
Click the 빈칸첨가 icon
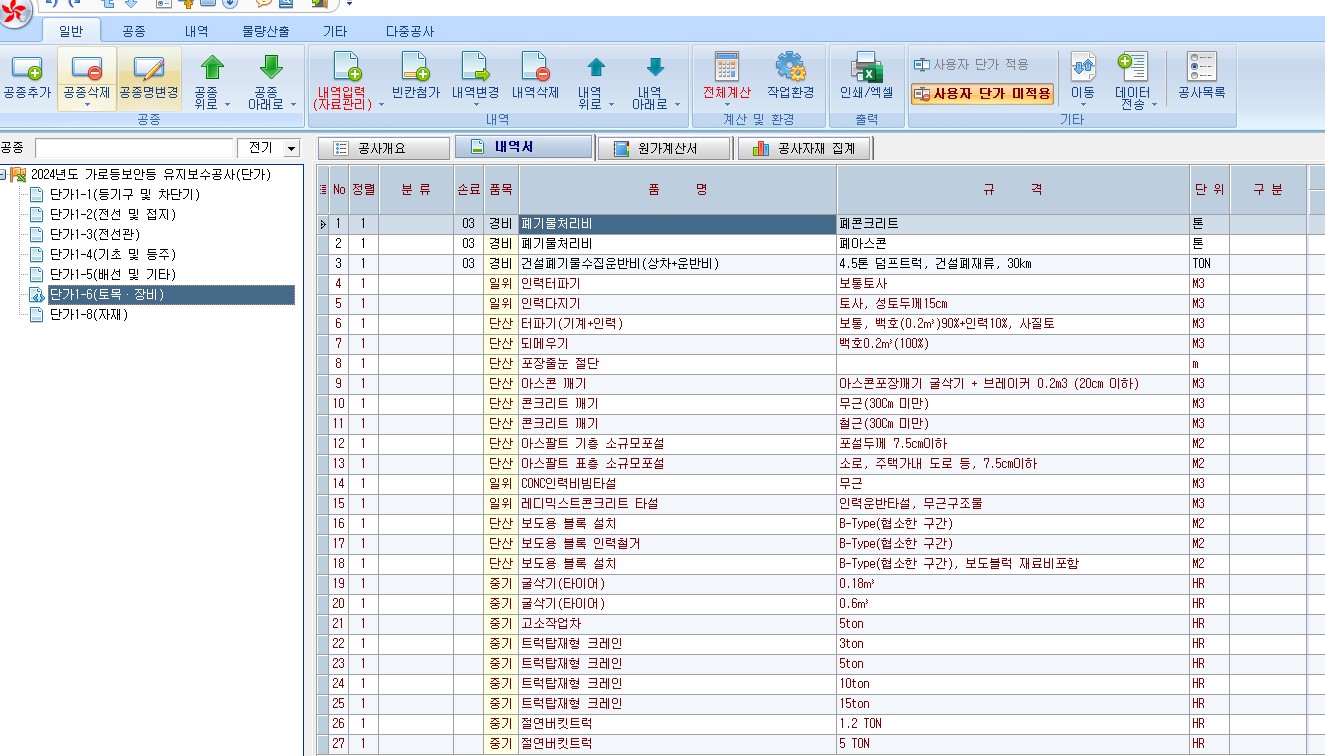tap(415, 68)
